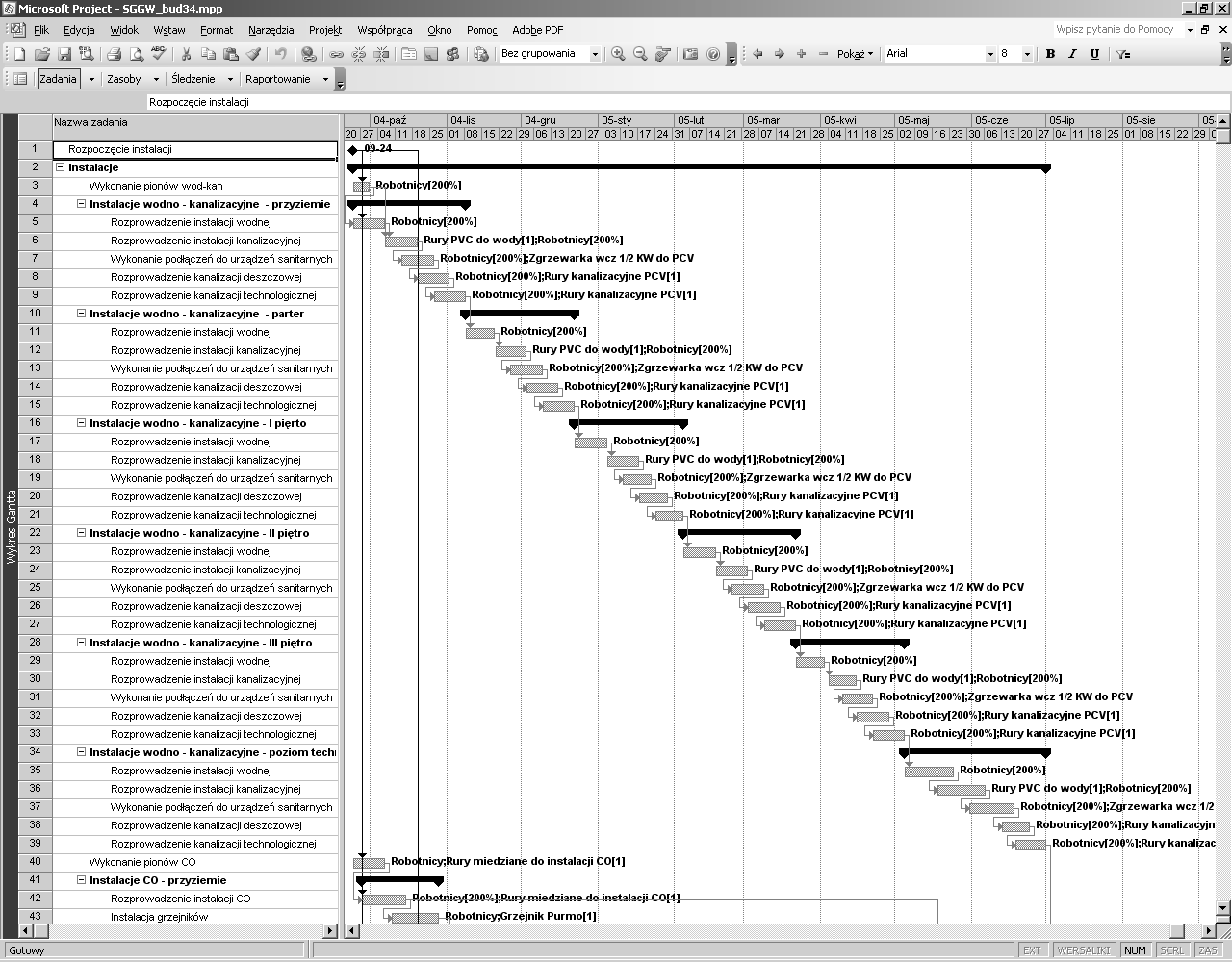Toggle the Zadania guide button

pos(59,79)
